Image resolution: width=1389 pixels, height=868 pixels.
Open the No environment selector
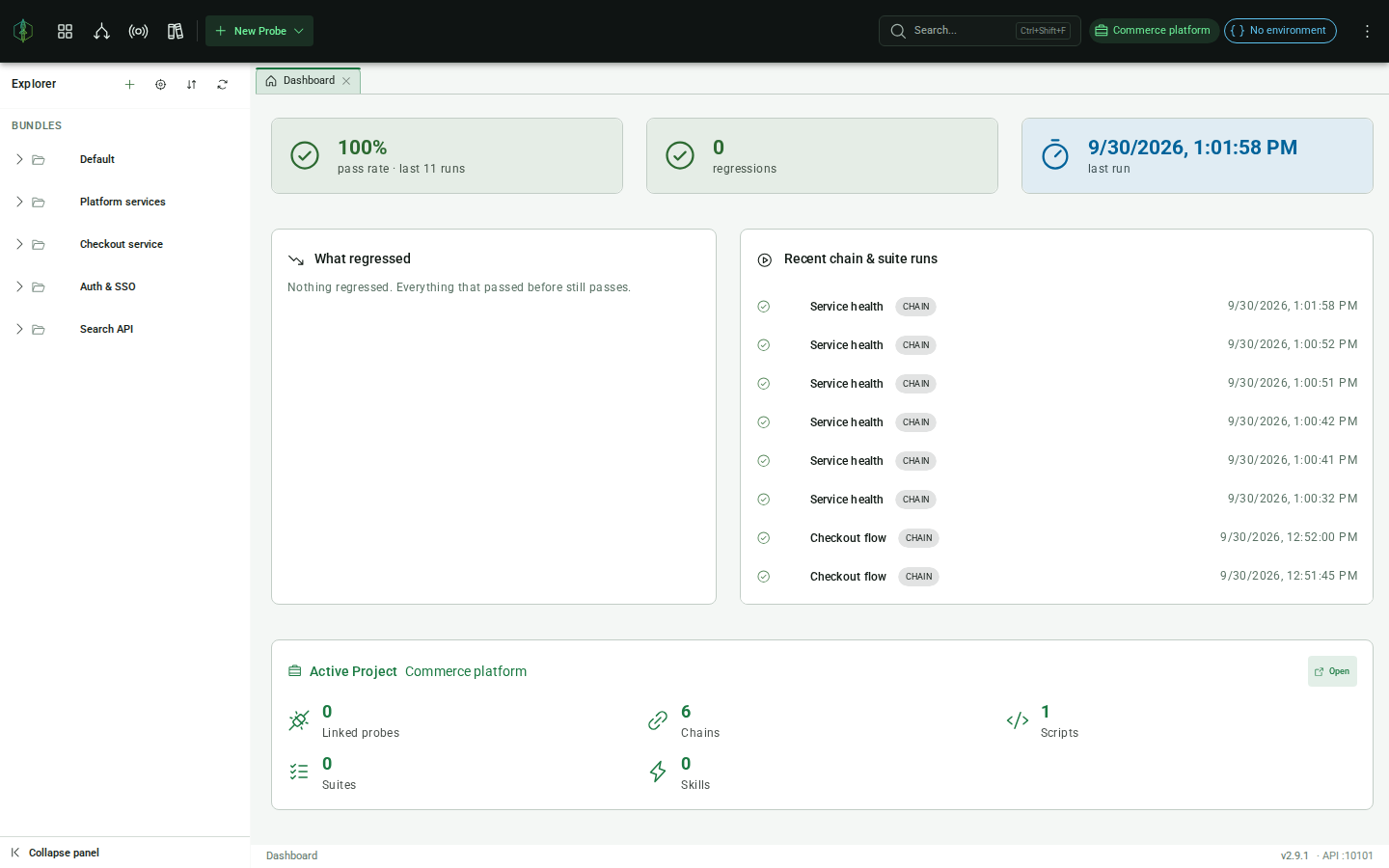(x=1280, y=31)
